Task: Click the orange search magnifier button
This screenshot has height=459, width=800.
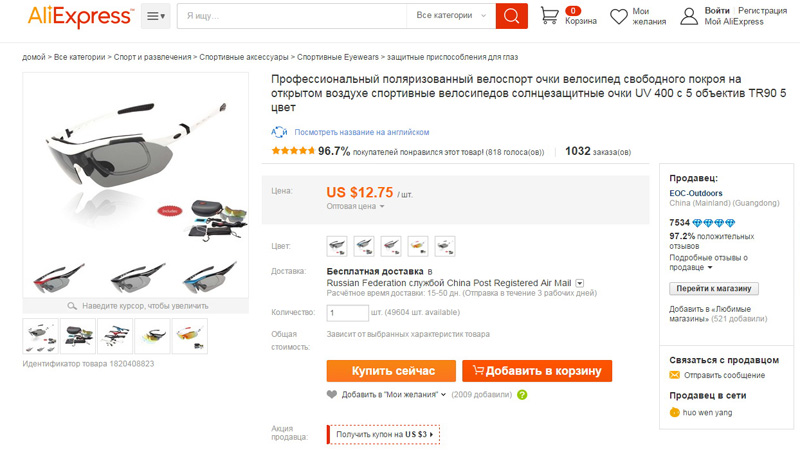Action: (x=511, y=16)
